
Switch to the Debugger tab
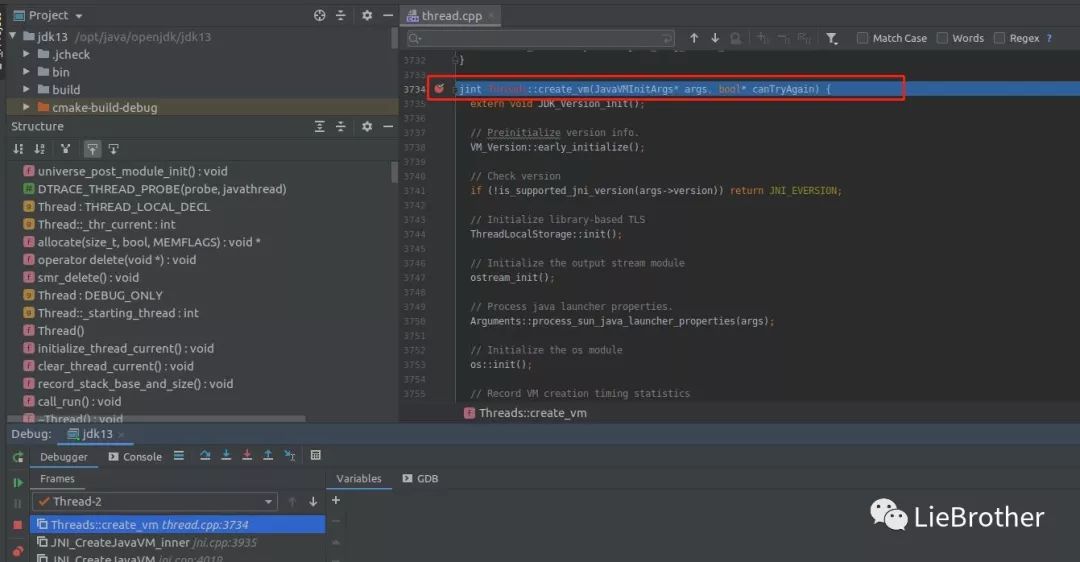click(63, 457)
